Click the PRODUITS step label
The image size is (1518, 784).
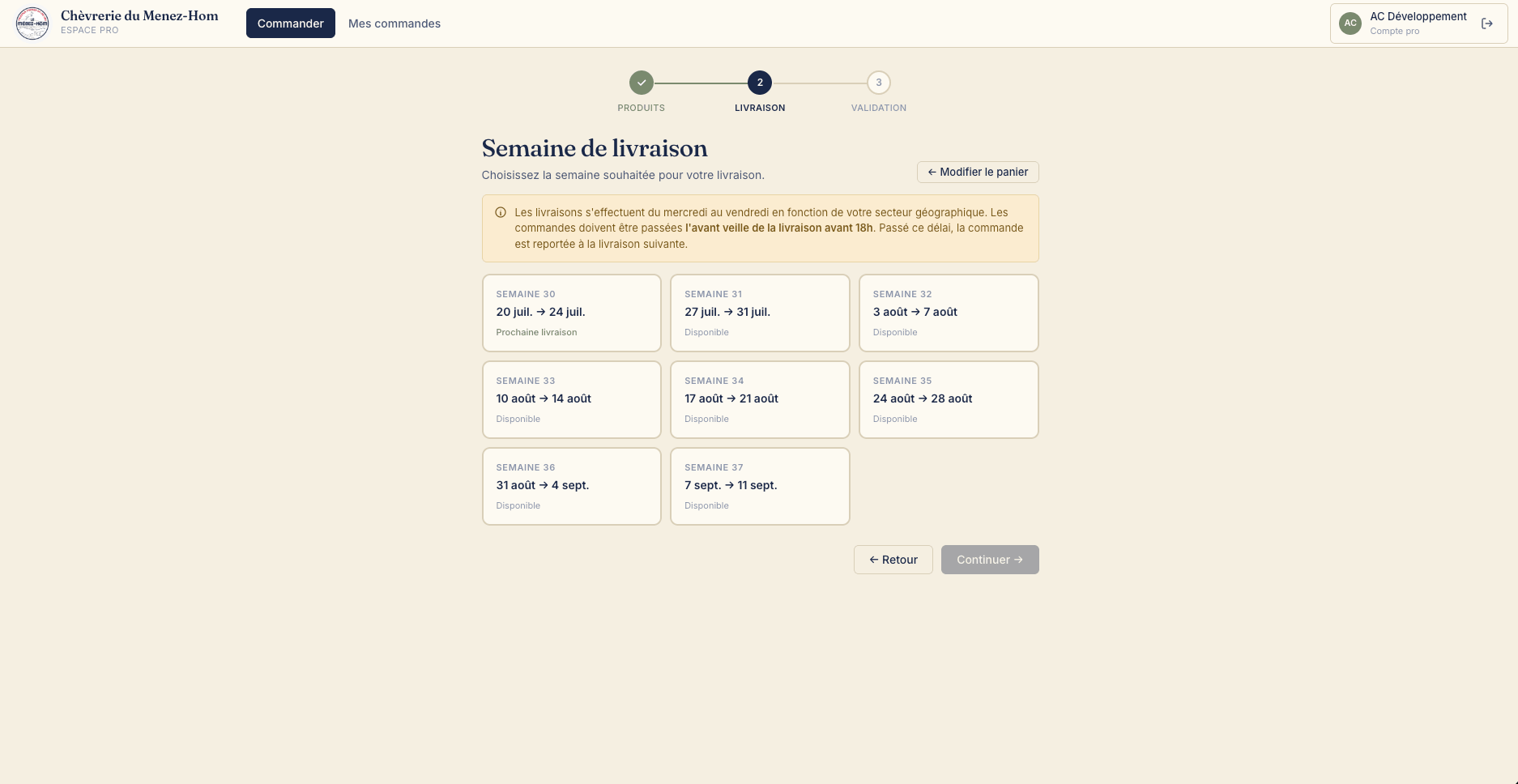(x=642, y=108)
